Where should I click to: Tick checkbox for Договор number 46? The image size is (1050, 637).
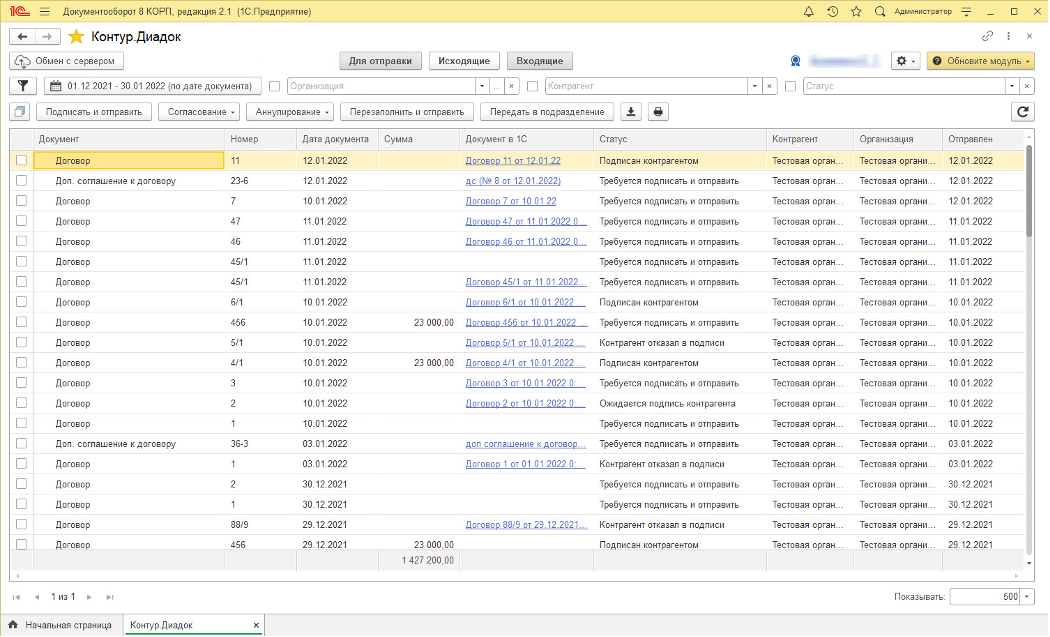click(21, 241)
